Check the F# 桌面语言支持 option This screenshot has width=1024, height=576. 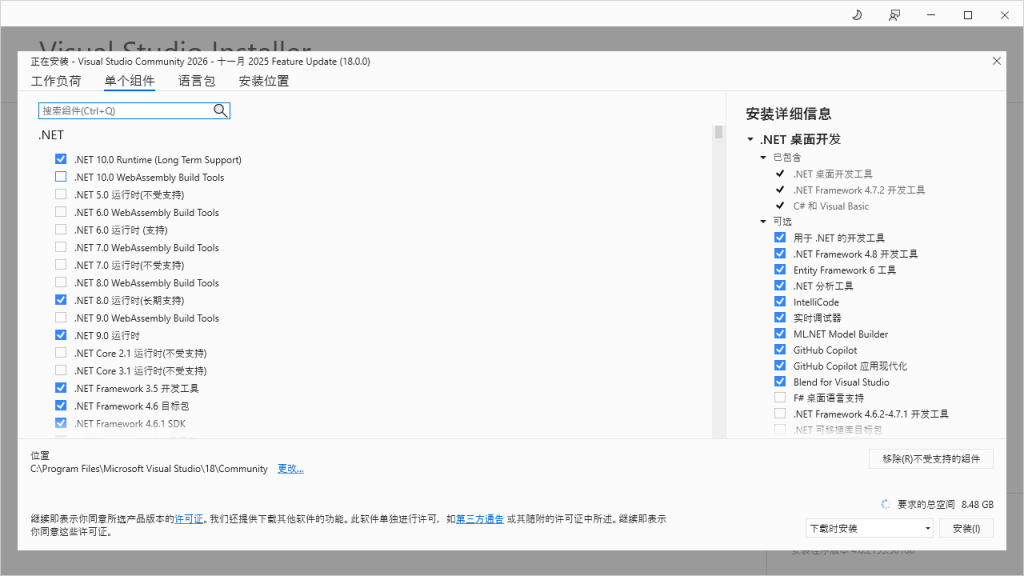click(x=780, y=398)
